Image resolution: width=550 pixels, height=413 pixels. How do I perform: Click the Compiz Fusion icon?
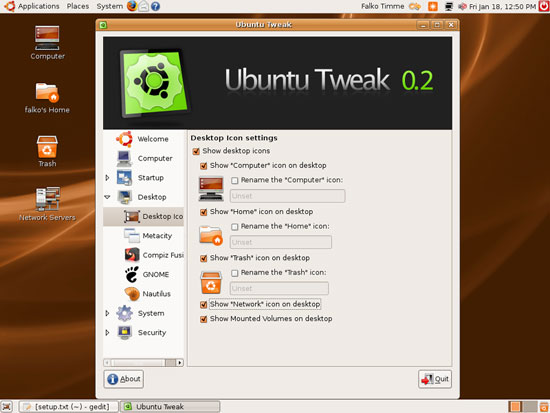(x=132, y=255)
